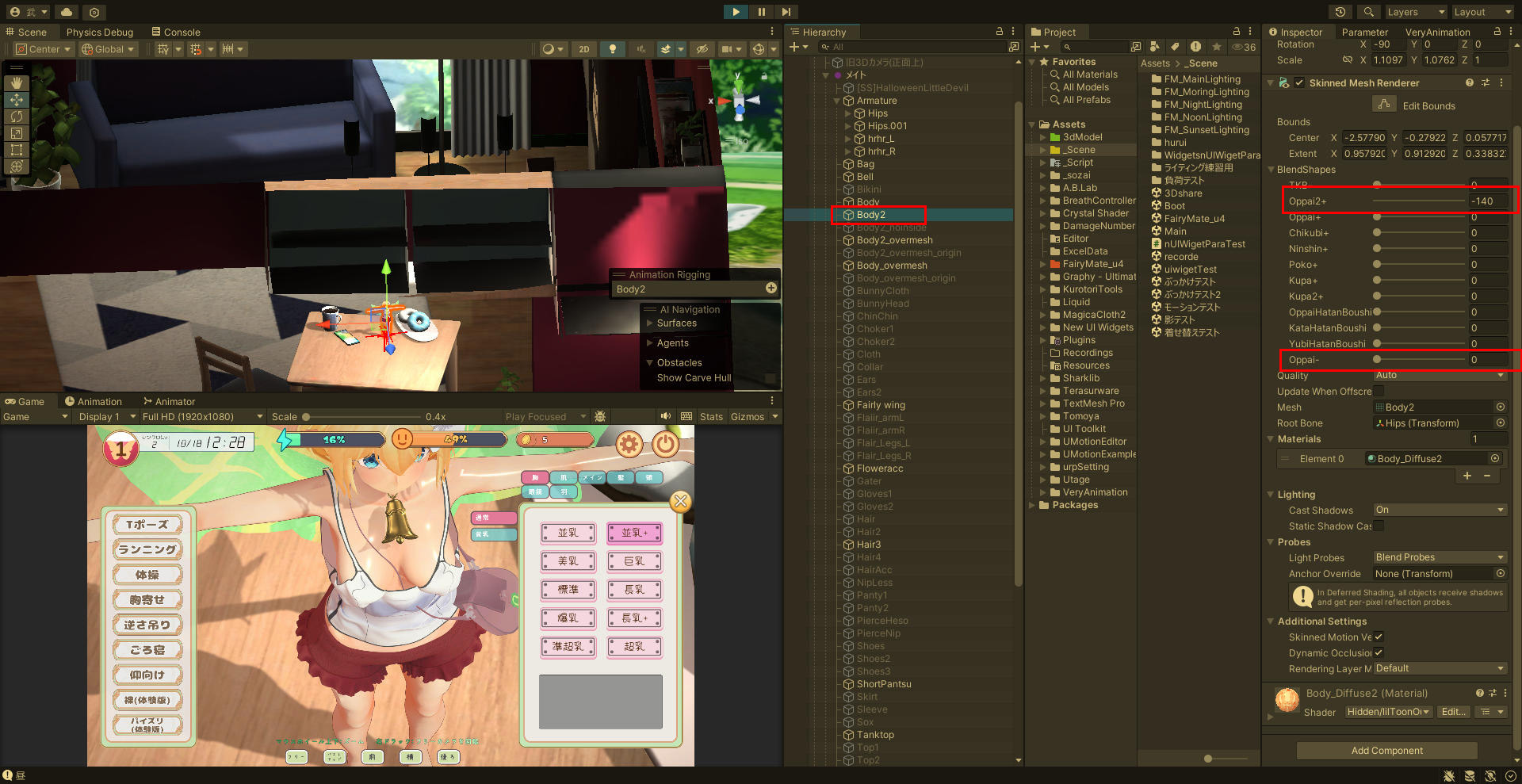
Task: Open the Quality Auto dropdown
Action: click(x=1440, y=375)
